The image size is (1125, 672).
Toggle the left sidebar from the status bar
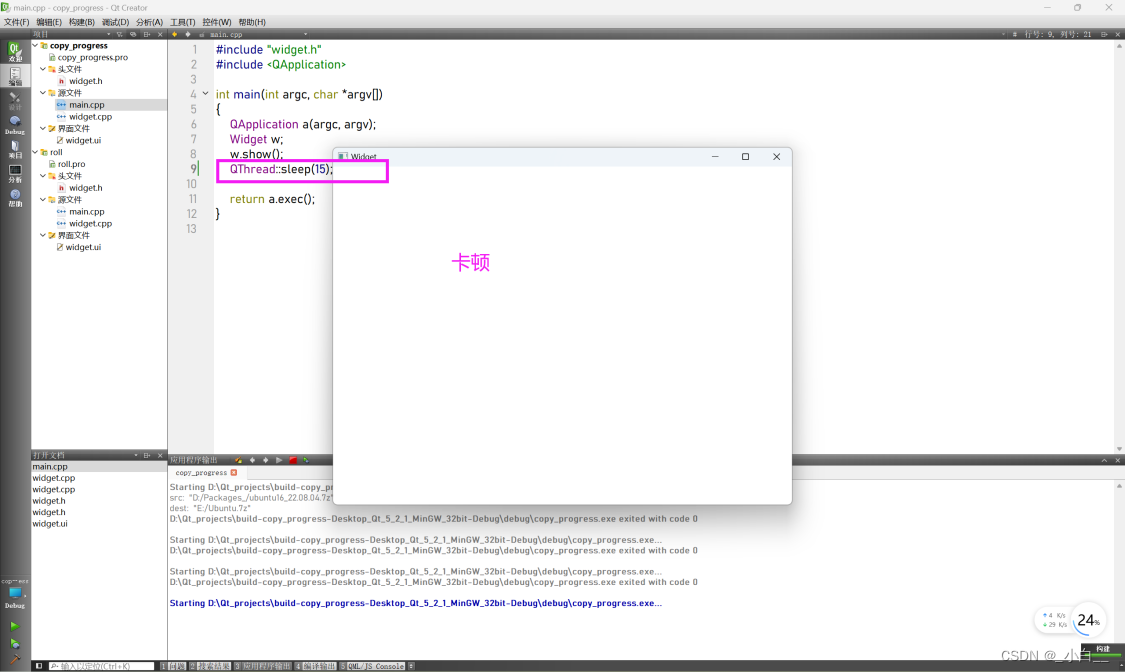tap(39, 666)
